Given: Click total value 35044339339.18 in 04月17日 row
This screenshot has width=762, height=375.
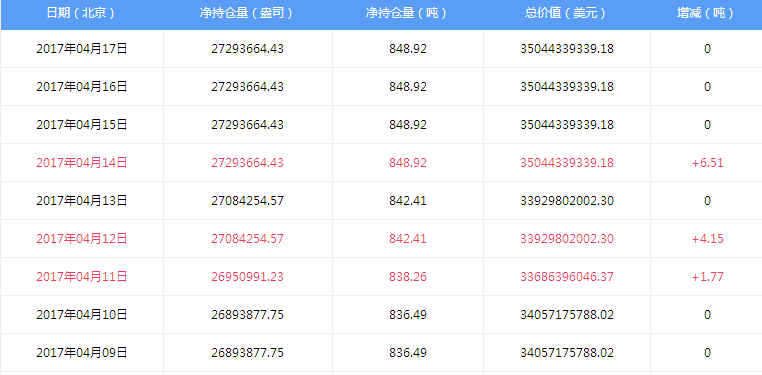Looking at the screenshot, I should (567, 49).
